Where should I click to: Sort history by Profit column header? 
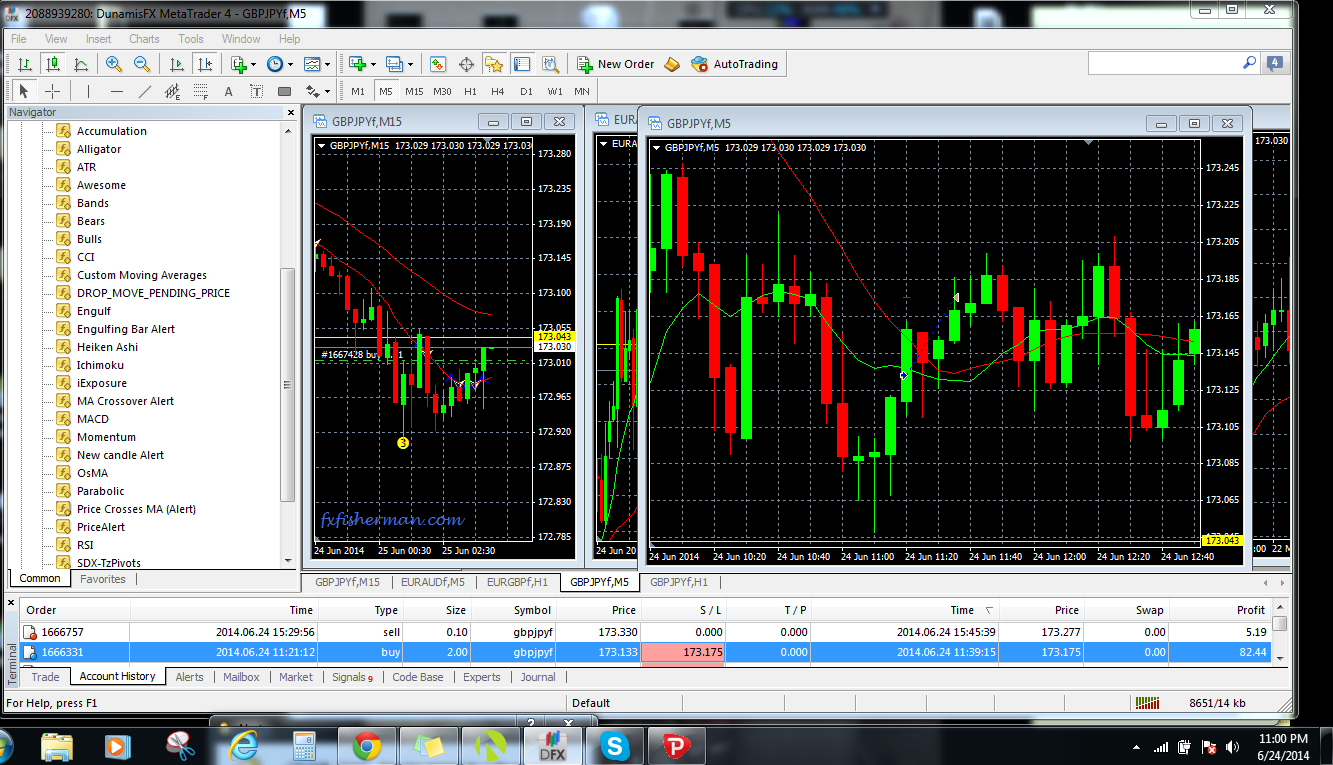pyautogui.click(x=1221, y=610)
